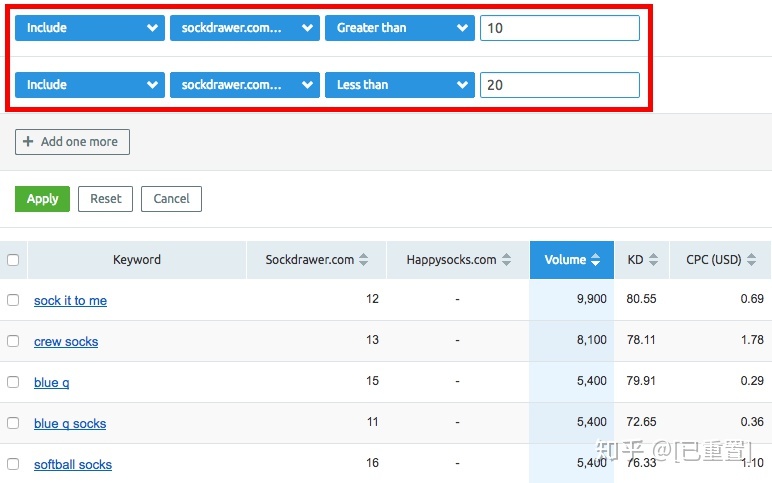Click plus icon in Add one more
The height and width of the screenshot is (483, 772).
(x=28, y=142)
